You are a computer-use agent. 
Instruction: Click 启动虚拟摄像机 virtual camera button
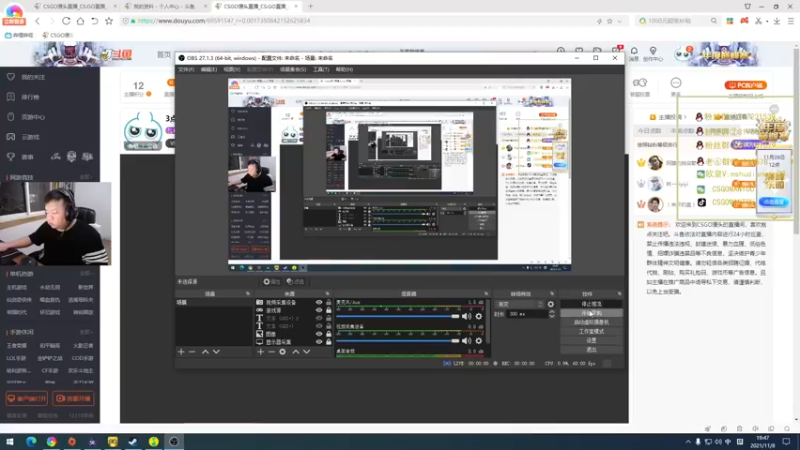pos(591,322)
